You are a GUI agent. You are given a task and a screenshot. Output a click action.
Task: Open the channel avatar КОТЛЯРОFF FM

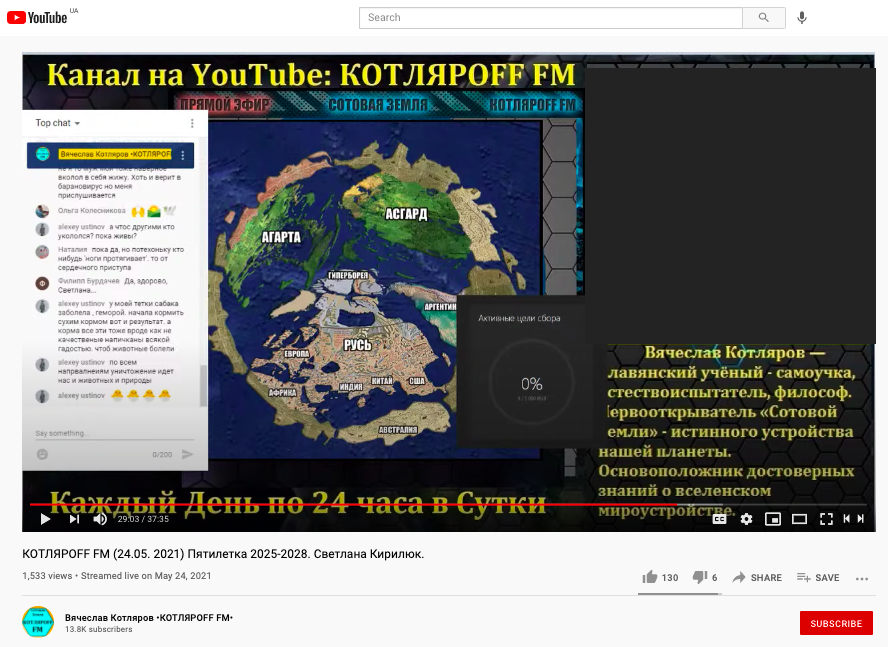coord(38,622)
